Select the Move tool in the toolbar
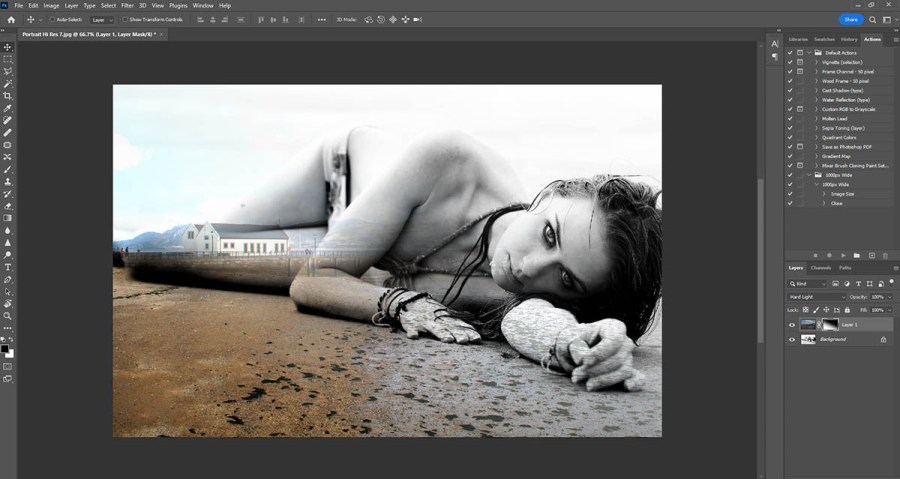The height and width of the screenshot is (479, 900). pyautogui.click(x=8, y=47)
